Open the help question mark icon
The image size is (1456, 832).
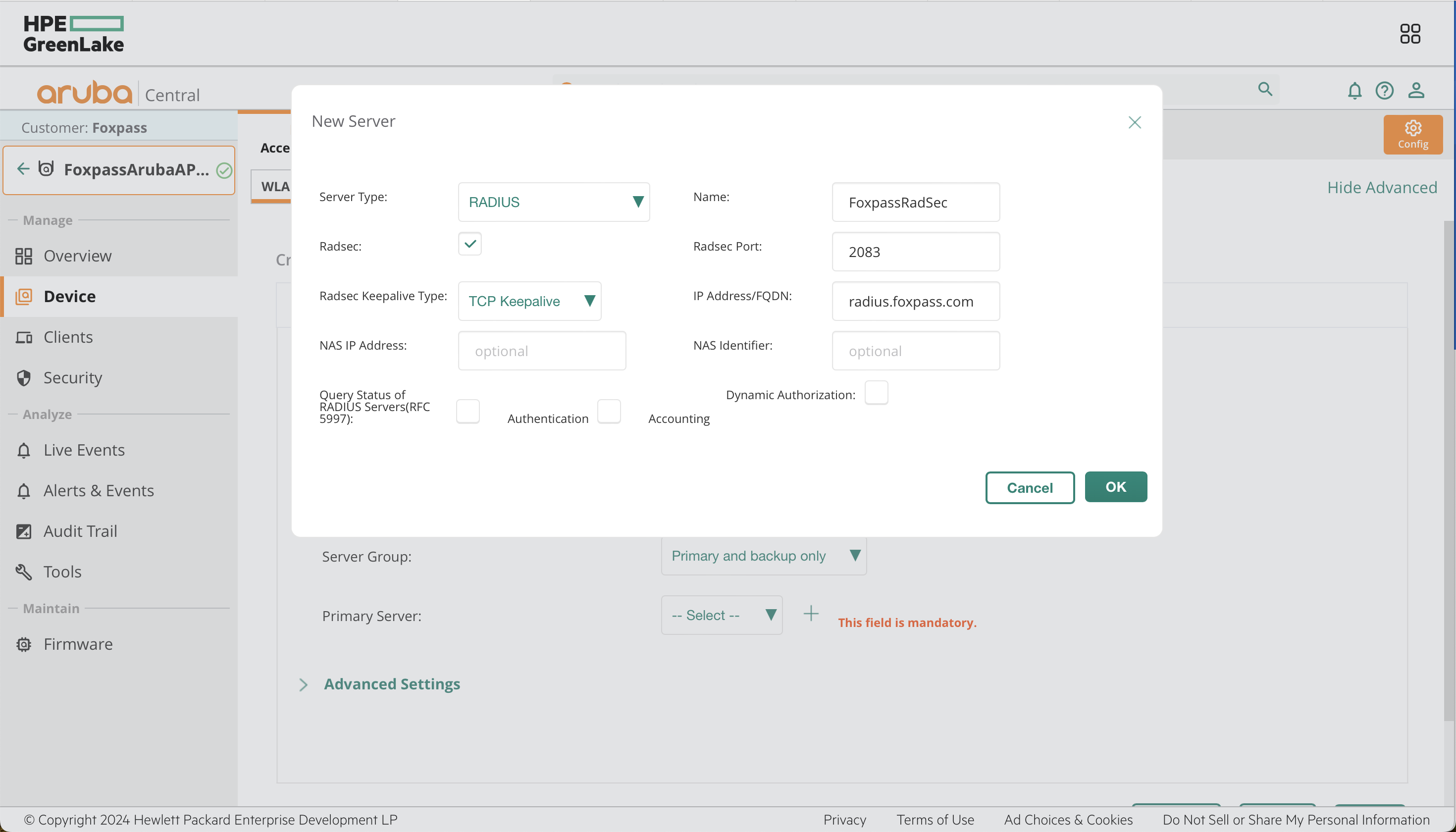tap(1385, 90)
